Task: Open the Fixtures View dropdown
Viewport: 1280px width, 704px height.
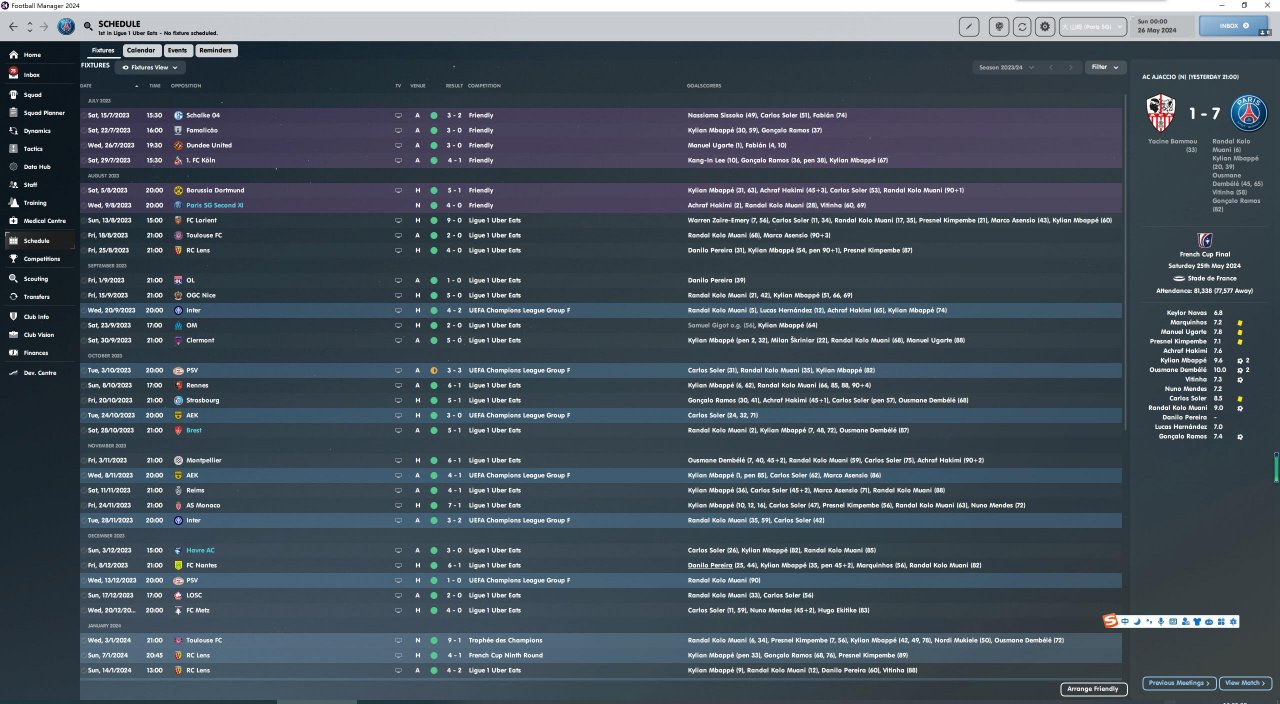Action: 150,67
